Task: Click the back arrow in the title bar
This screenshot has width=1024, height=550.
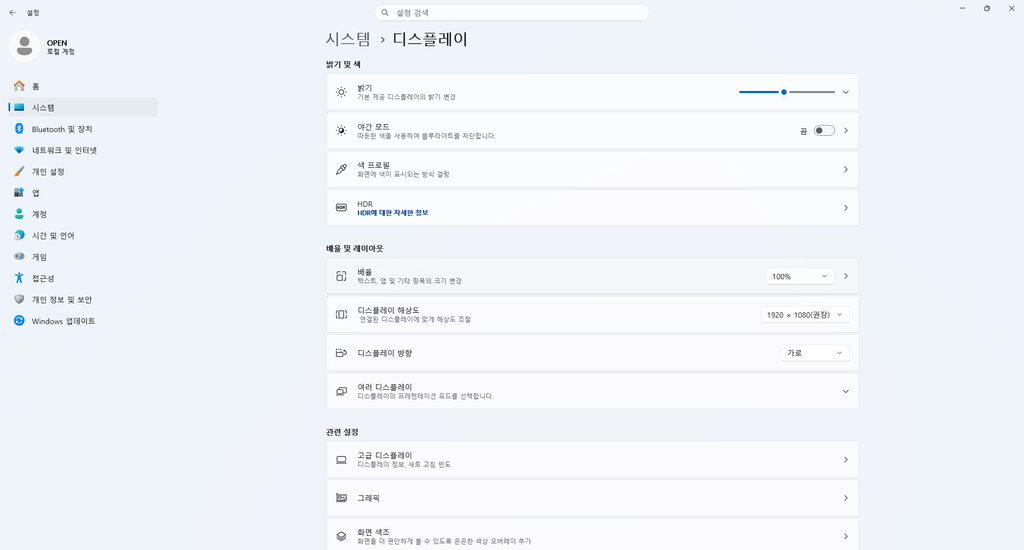Action: (x=12, y=12)
